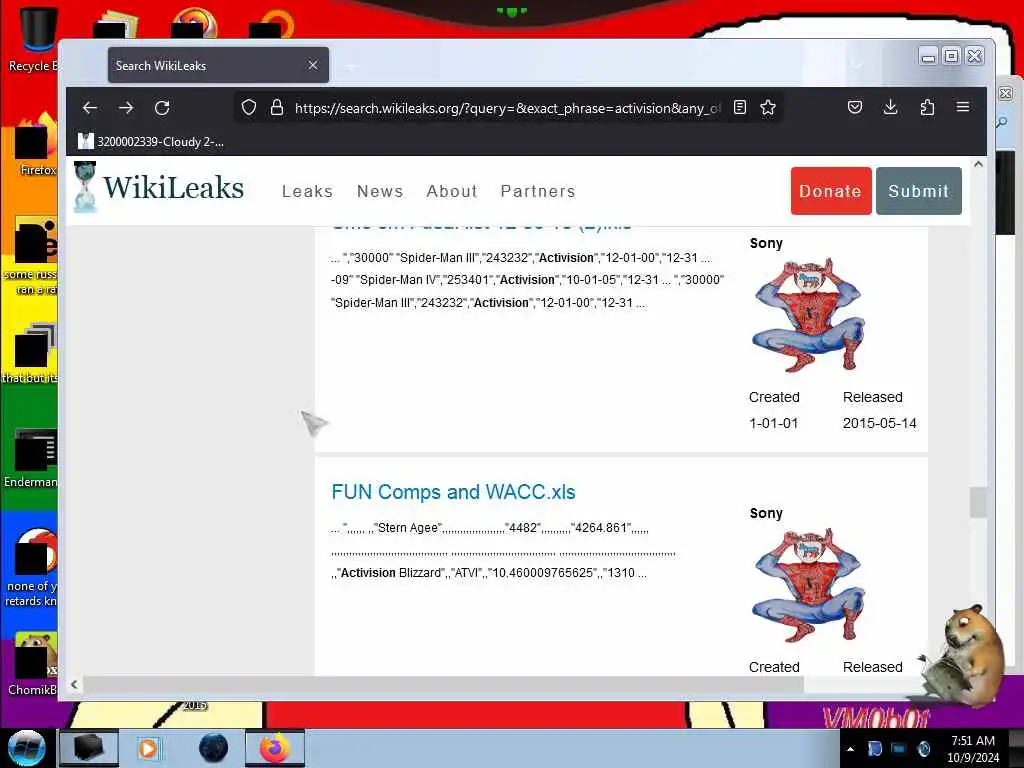Bookmark this page with the star
Screen dimensions: 1024x768
(x=768, y=107)
